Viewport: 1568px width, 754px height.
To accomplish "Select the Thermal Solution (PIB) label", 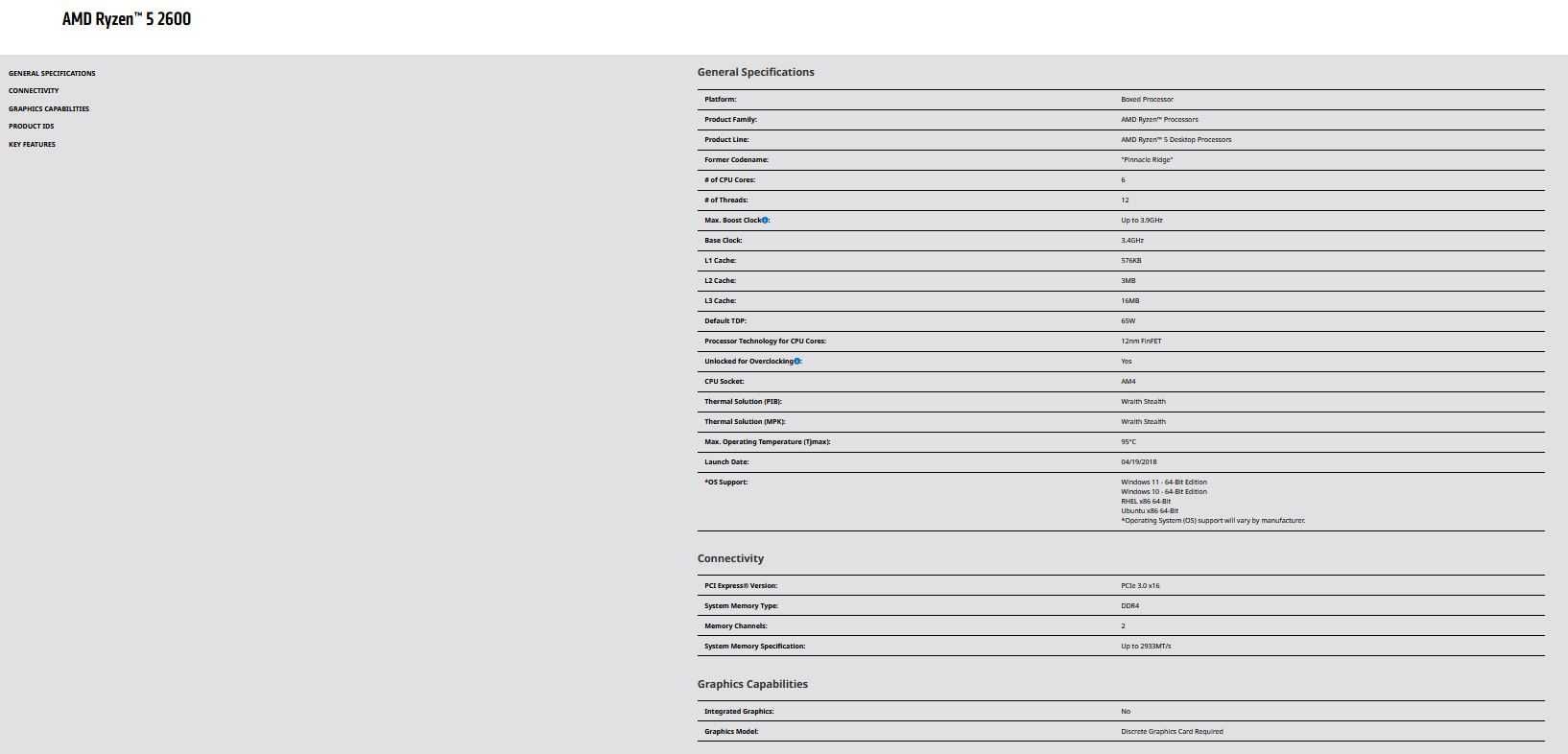I will point(743,401).
